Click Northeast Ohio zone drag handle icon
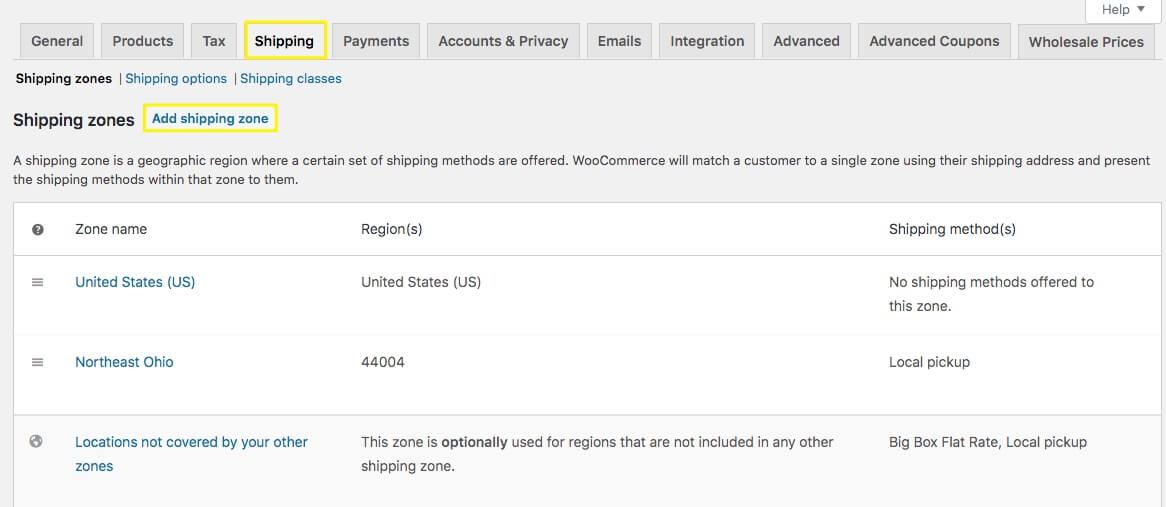Viewport: 1166px width, 507px height. coord(38,363)
